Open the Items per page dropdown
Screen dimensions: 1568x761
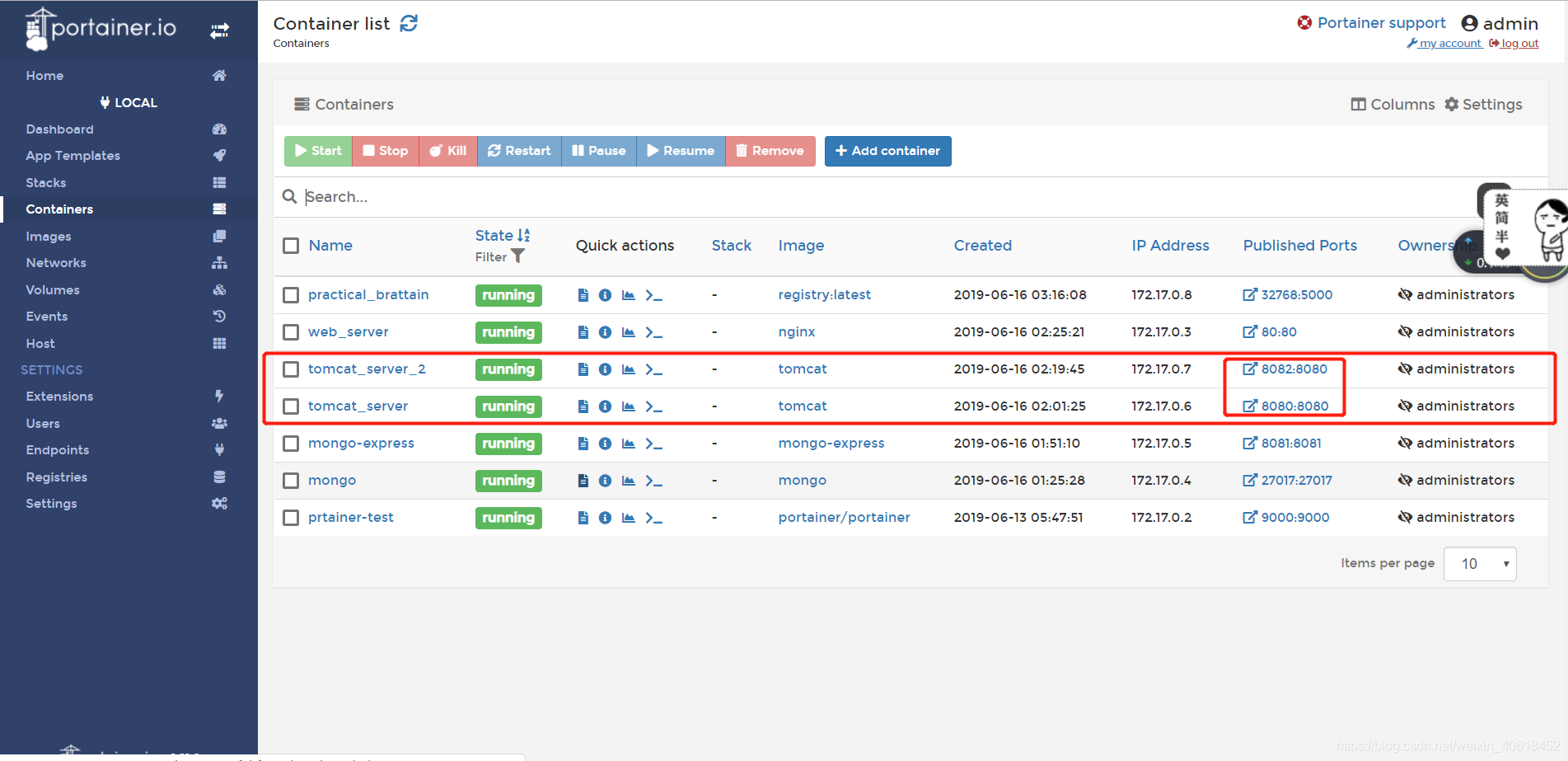click(1480, 564)
